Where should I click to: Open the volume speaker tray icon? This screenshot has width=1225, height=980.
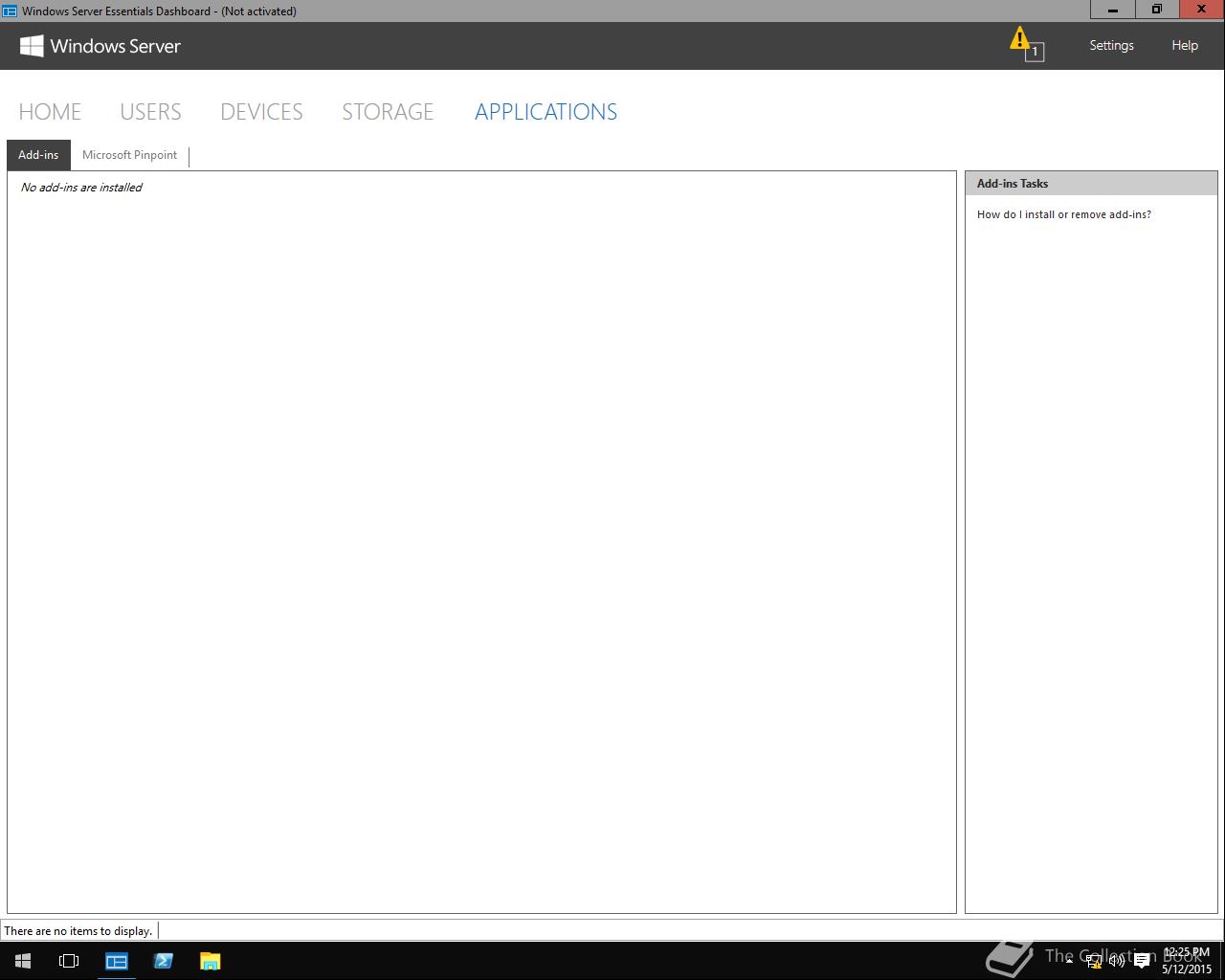click(1116, 961)
